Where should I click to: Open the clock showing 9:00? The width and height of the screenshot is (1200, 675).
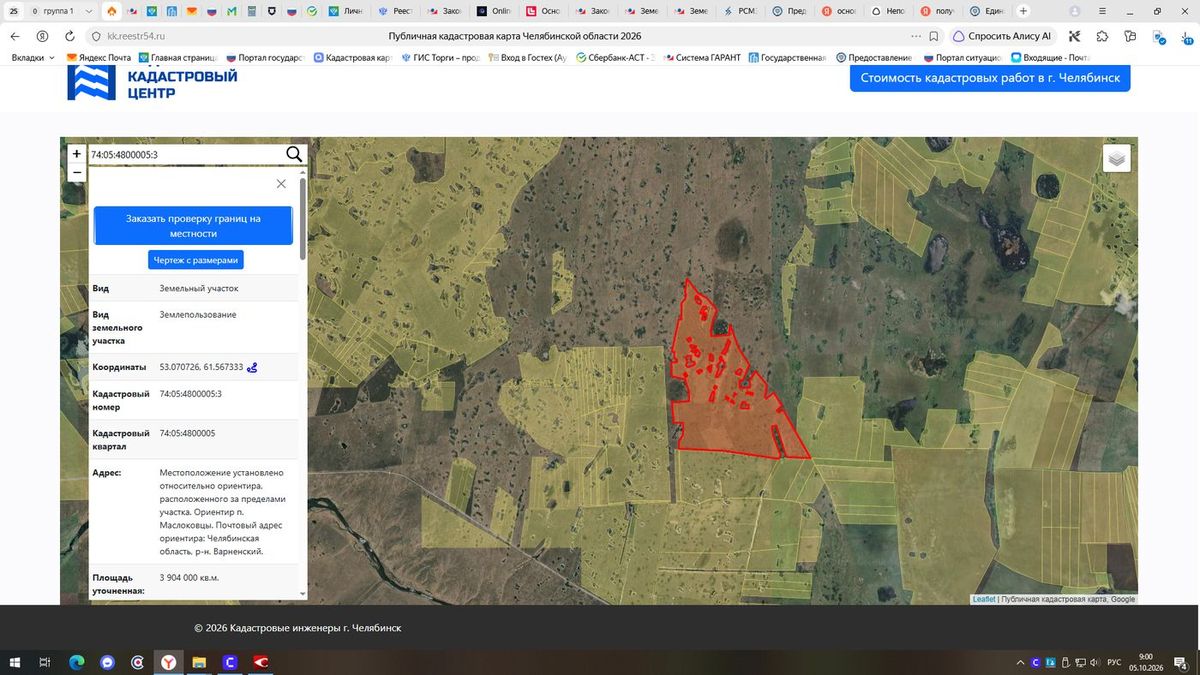click(1145, 662)
